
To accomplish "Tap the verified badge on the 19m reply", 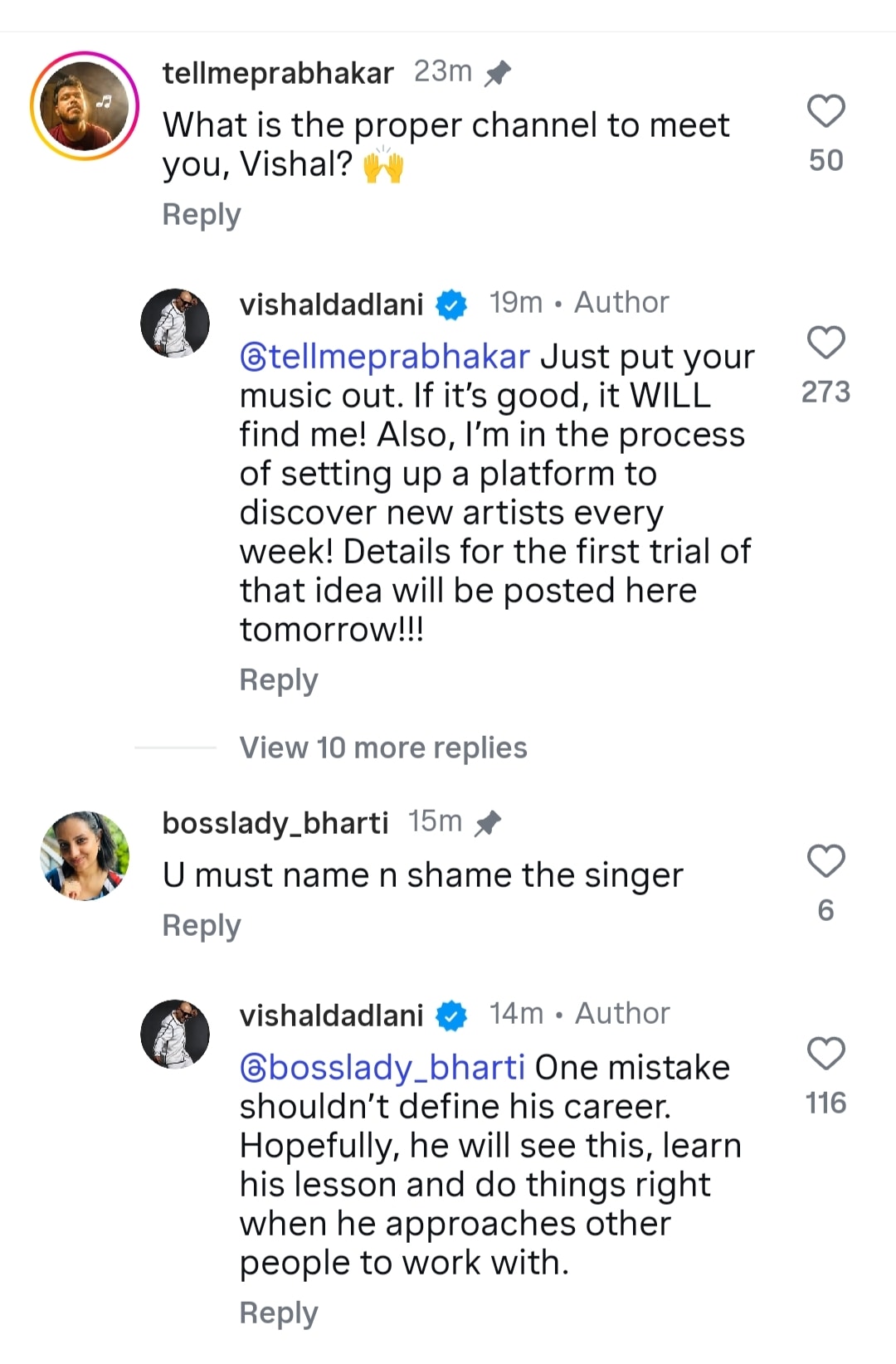I will pos(451,304).
